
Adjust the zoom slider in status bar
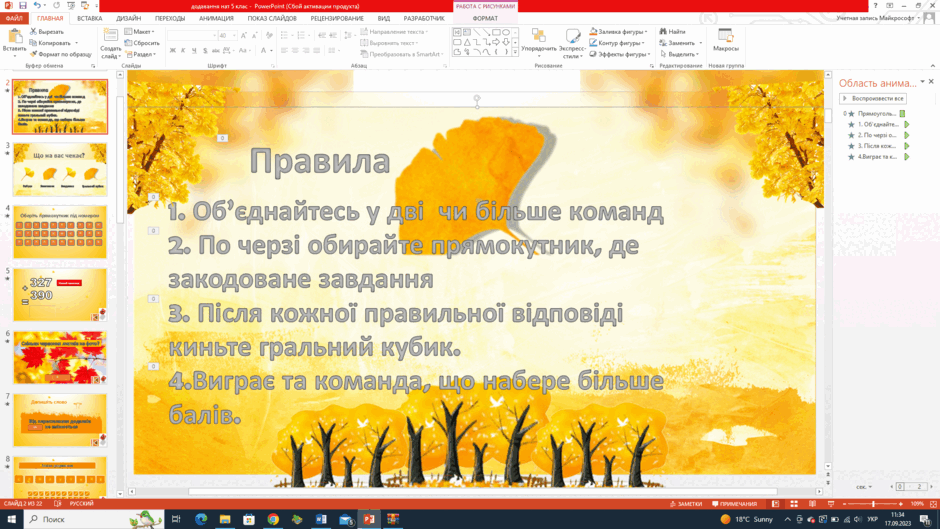(873, 504)
